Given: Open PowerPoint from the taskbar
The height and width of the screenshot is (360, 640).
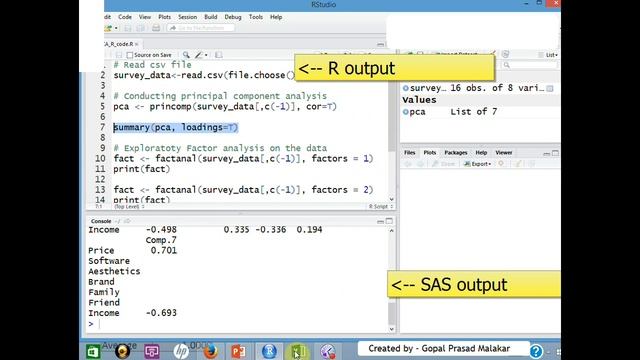Looking at the screenshot, I should click(x=239, y=351).
